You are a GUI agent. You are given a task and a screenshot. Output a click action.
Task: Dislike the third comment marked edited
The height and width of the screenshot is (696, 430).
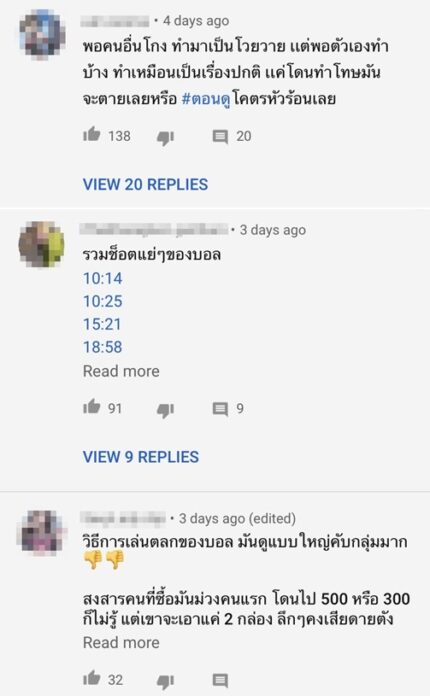click(x=165, y=681)
